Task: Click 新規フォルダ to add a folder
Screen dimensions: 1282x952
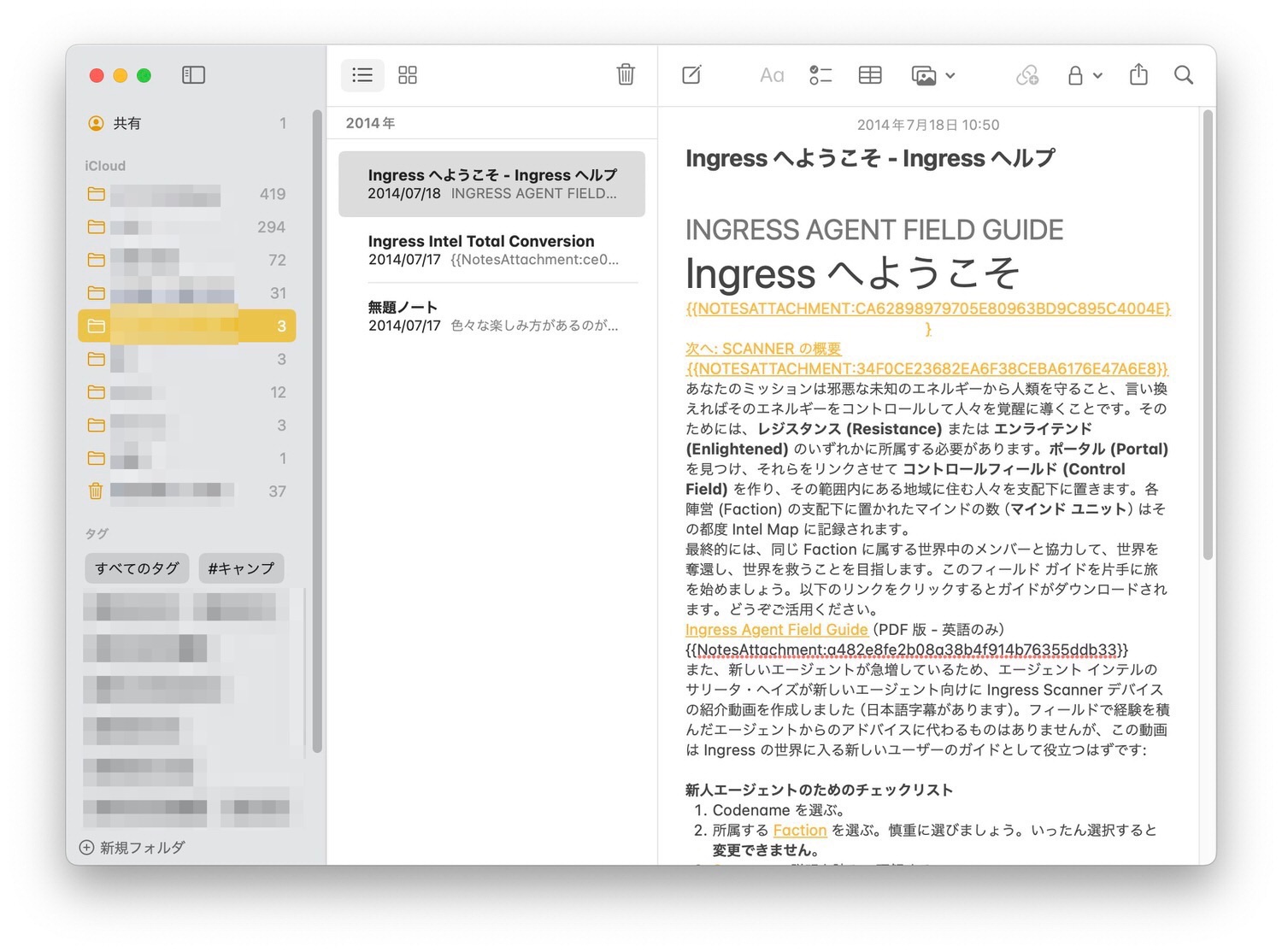Action: point(132,848)
